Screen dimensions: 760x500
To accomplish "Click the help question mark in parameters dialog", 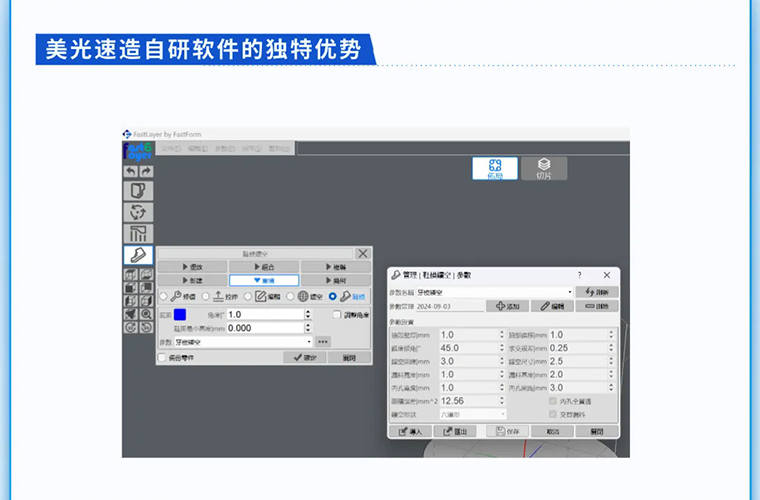I will coord(579,275).
